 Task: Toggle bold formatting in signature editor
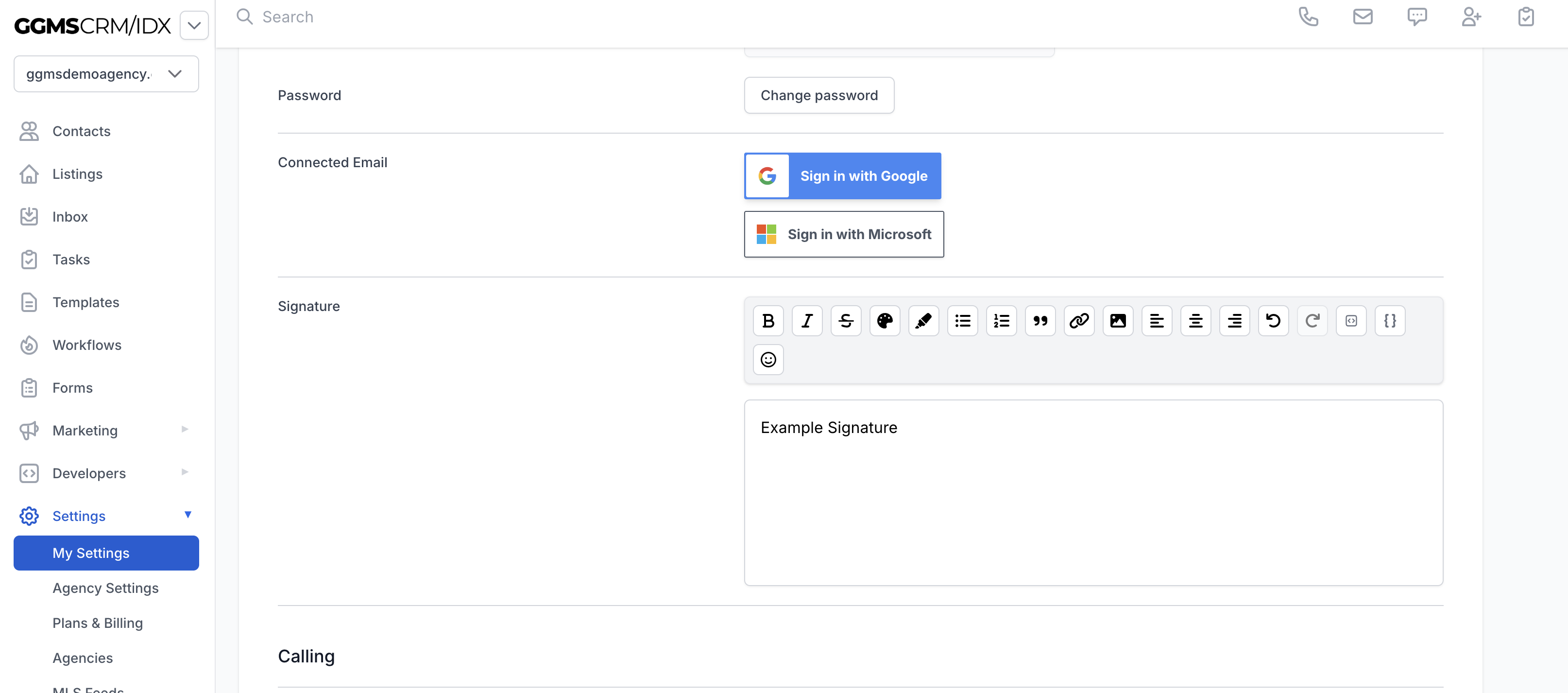(x=768, y=321)
